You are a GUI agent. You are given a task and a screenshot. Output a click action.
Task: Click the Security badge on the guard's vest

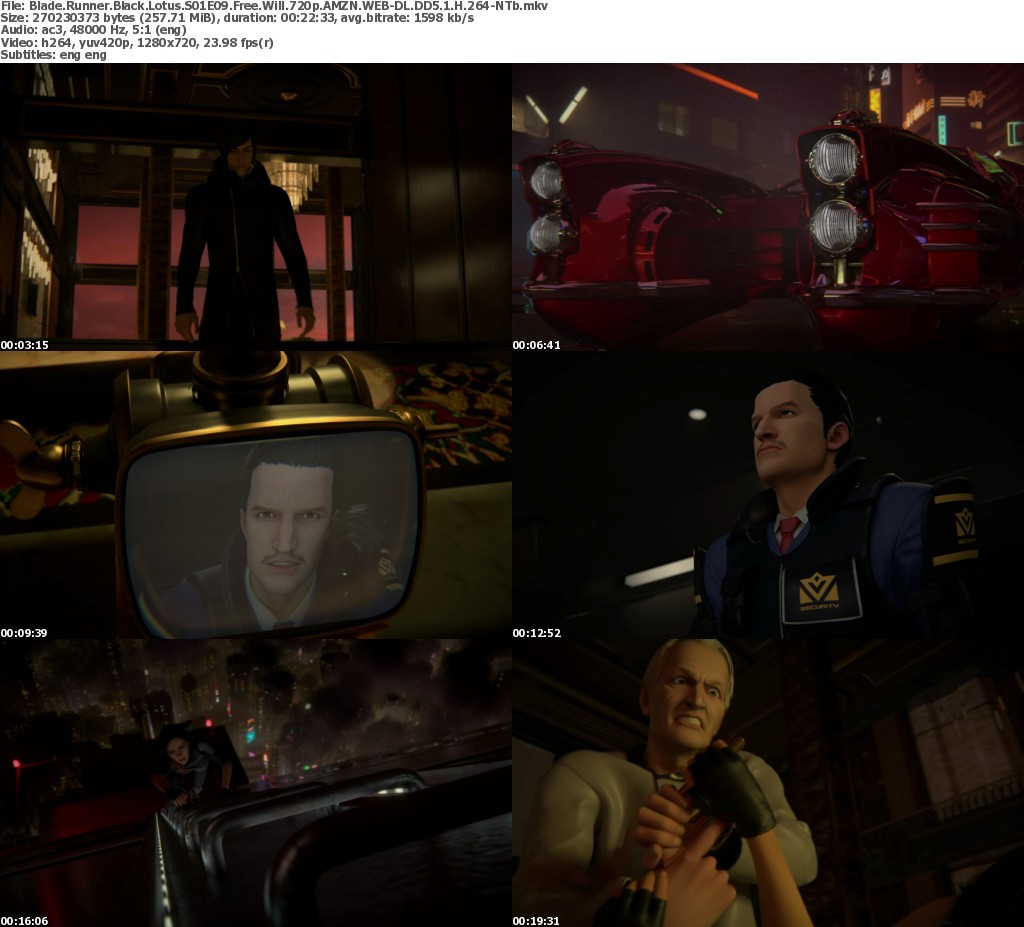click(x=820, y=592)
